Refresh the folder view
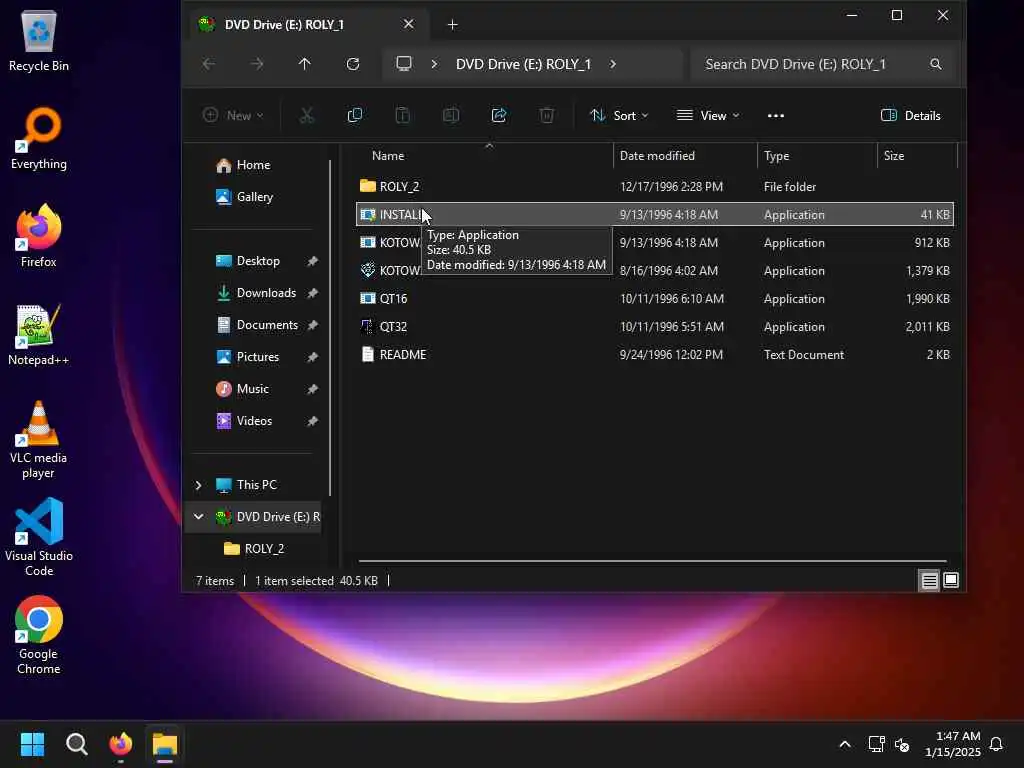Screen dimensions: 1024x768 353,64
